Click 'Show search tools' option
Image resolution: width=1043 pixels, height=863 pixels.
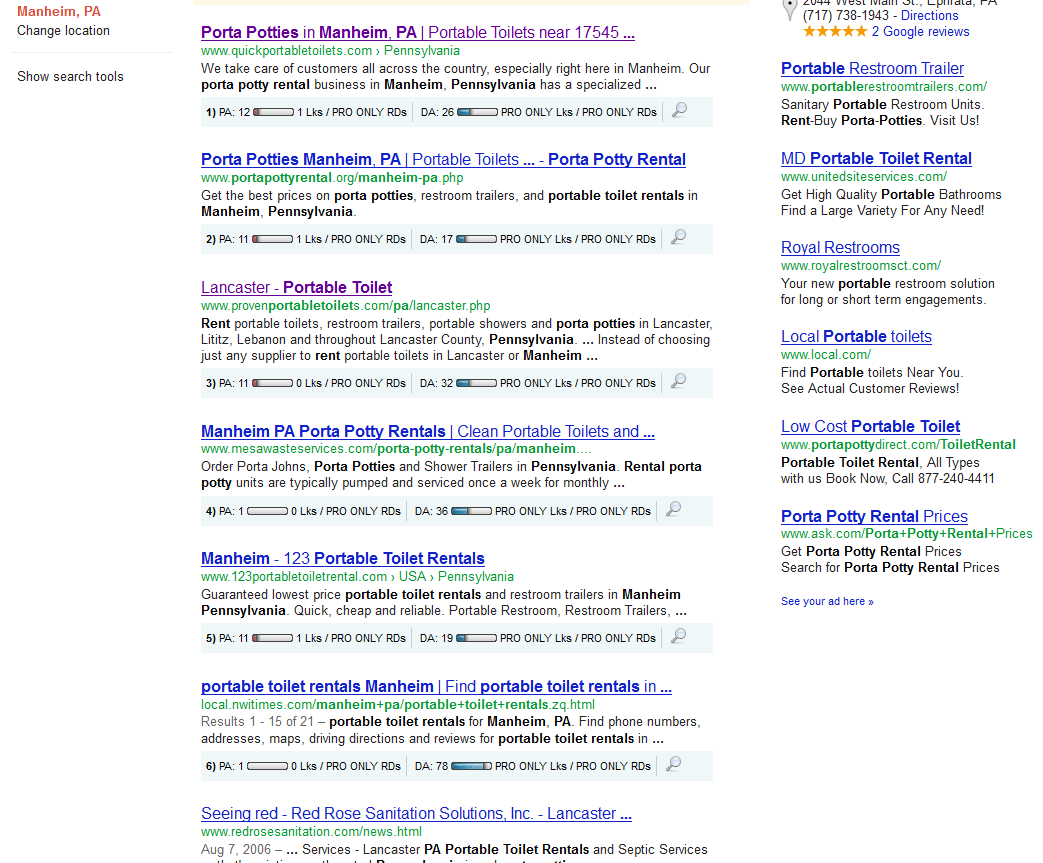pos(71,77)
